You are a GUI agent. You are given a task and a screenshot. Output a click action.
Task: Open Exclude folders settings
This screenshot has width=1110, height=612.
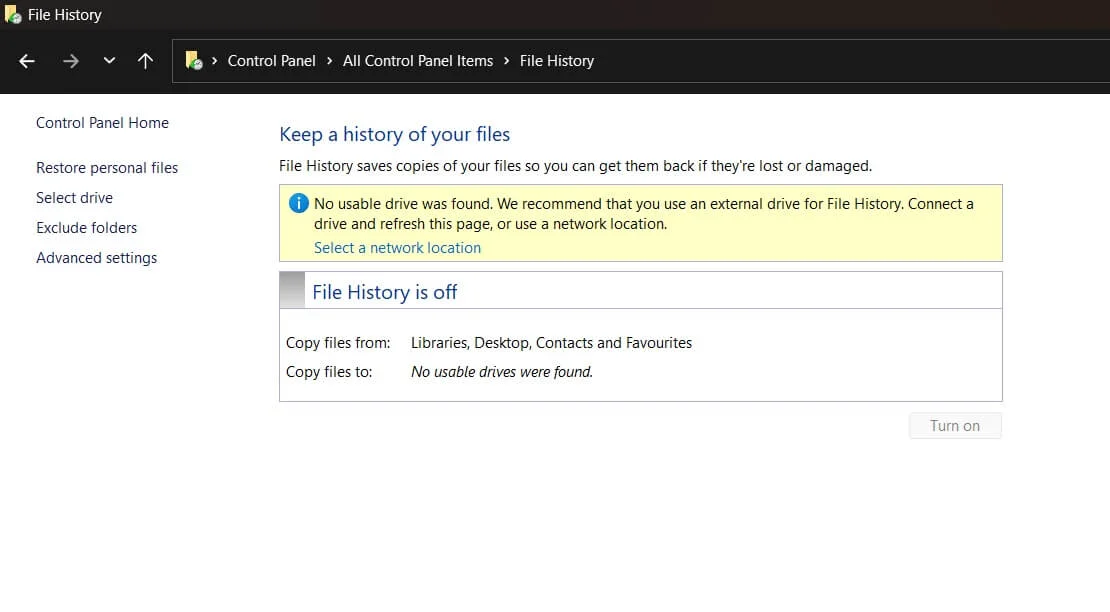tap(86, 227)
